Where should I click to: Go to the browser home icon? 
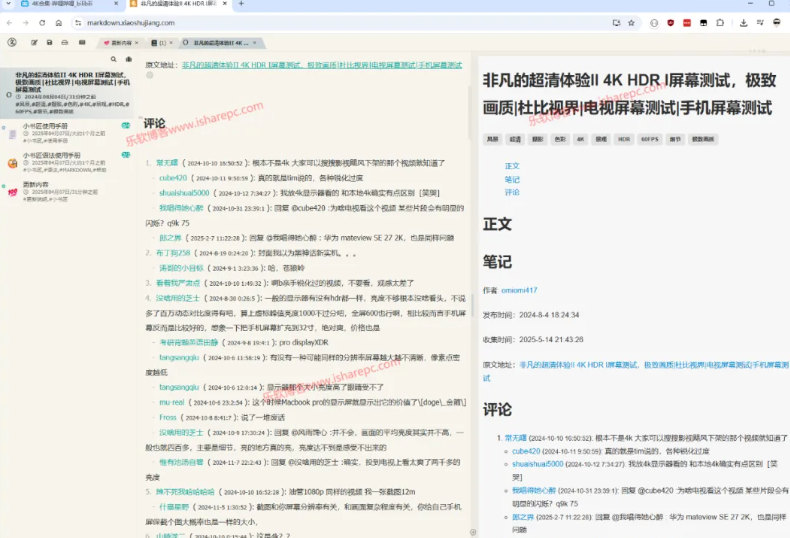tap(59, 23)
